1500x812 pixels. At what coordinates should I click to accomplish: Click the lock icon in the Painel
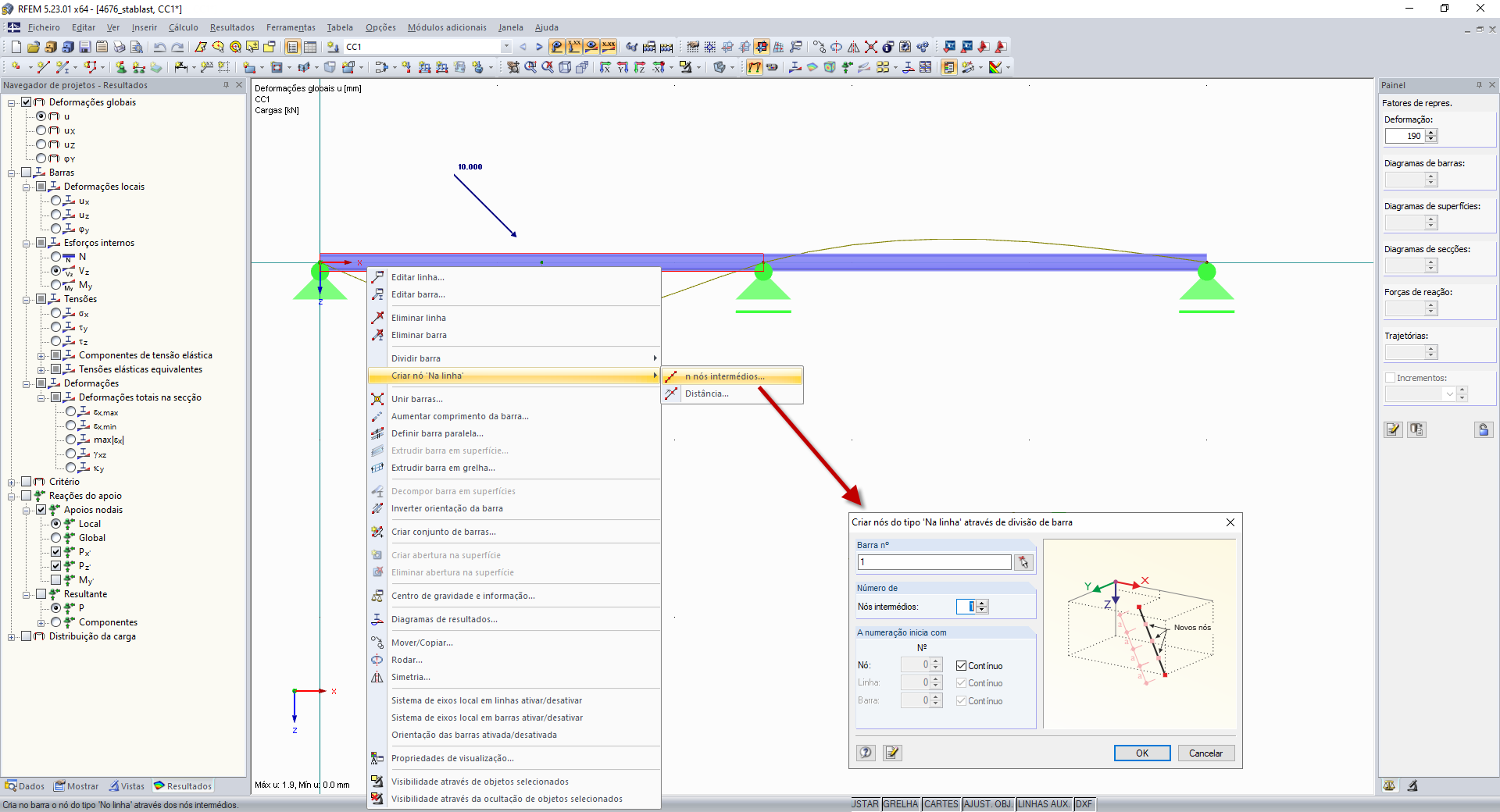tap(1484, 429)
